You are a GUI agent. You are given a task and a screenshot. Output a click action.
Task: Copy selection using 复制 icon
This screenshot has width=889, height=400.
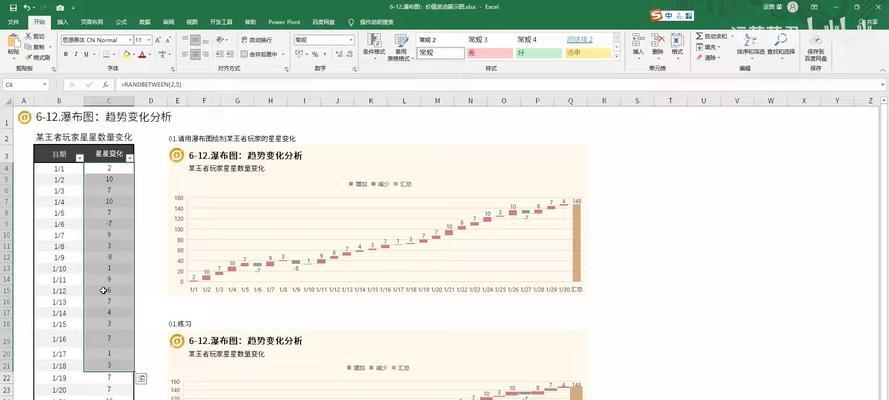pyautogui.click(x=35, y=46)
